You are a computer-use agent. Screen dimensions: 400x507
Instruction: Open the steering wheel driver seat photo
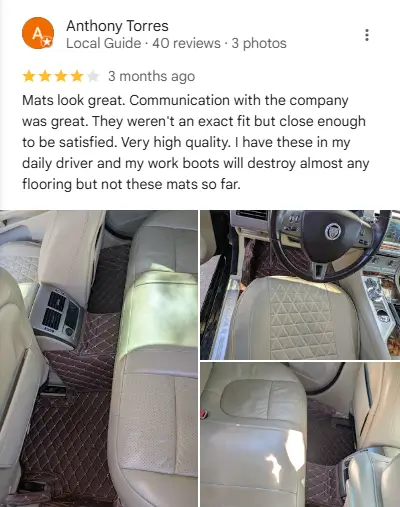300,284
